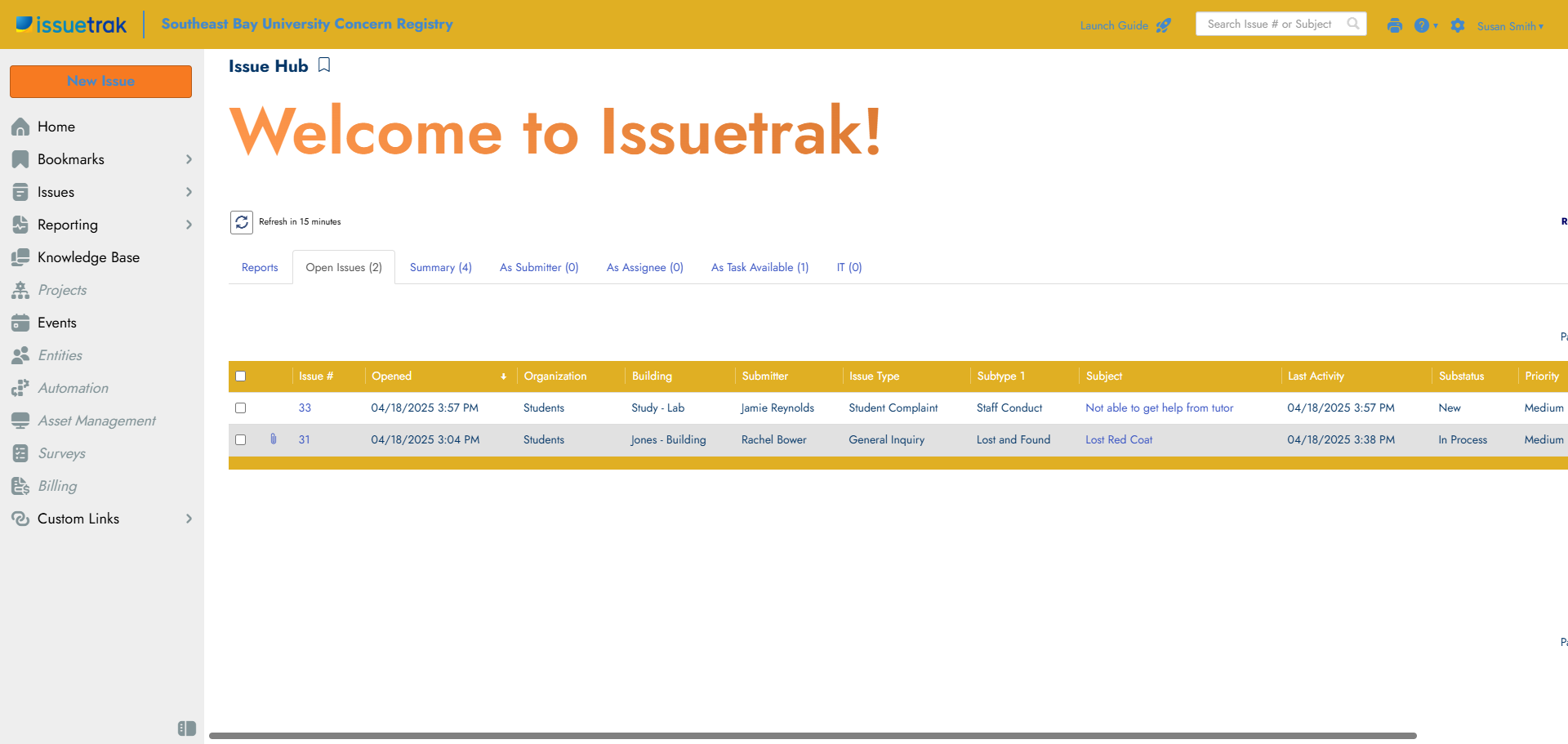Click the printer icon in header
1568x744 pixels.
[x=1395, y=25]
